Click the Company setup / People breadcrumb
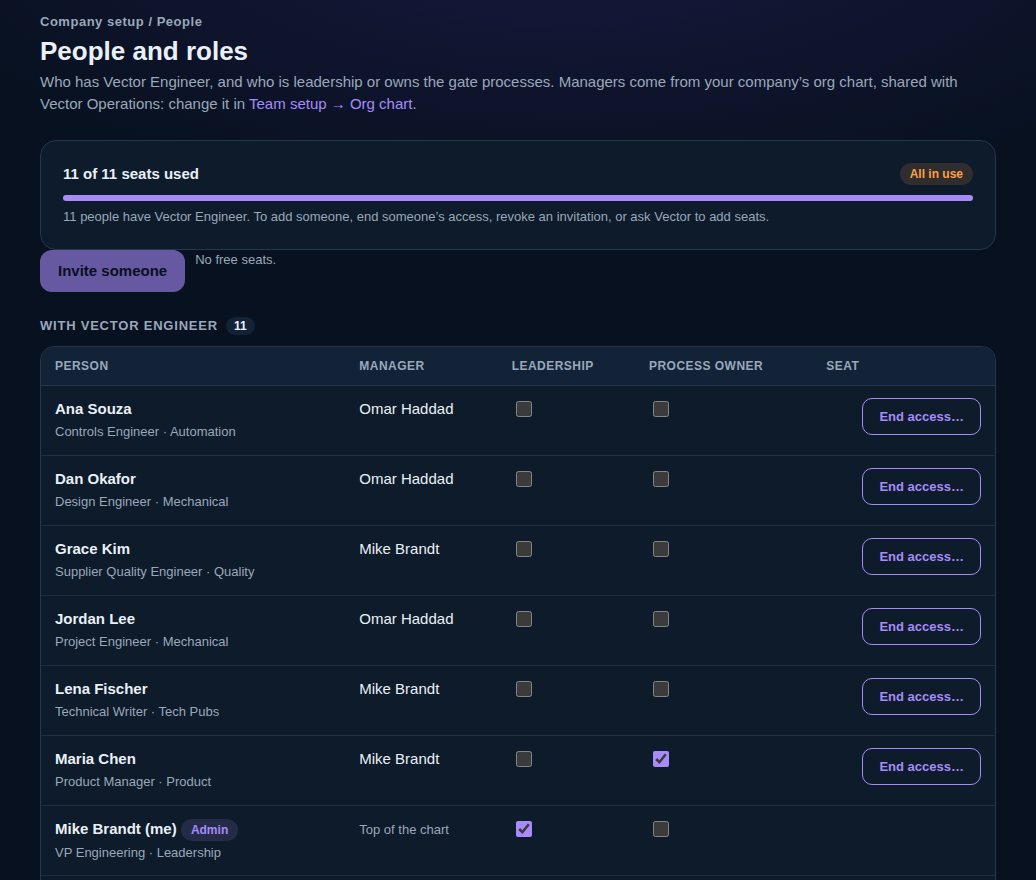The width and height of the screenshot is (1036, 880). click(x=121, y=22)
